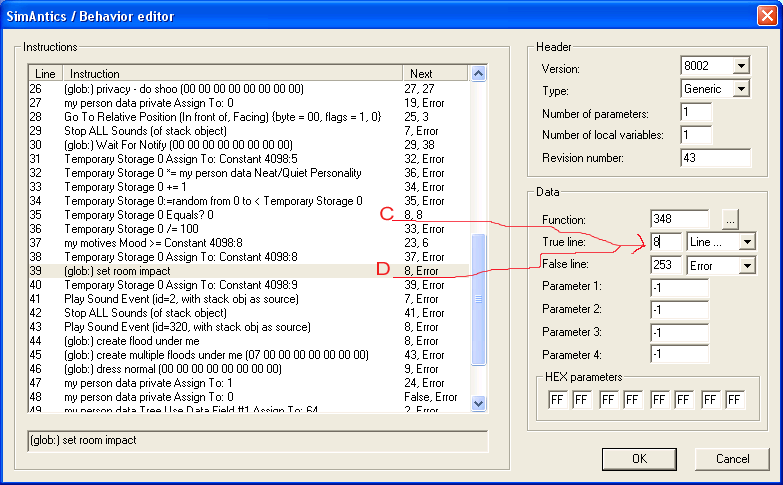
Task: Select line 41 Play Sound Event id=2
Action: [x=248, y=299]
